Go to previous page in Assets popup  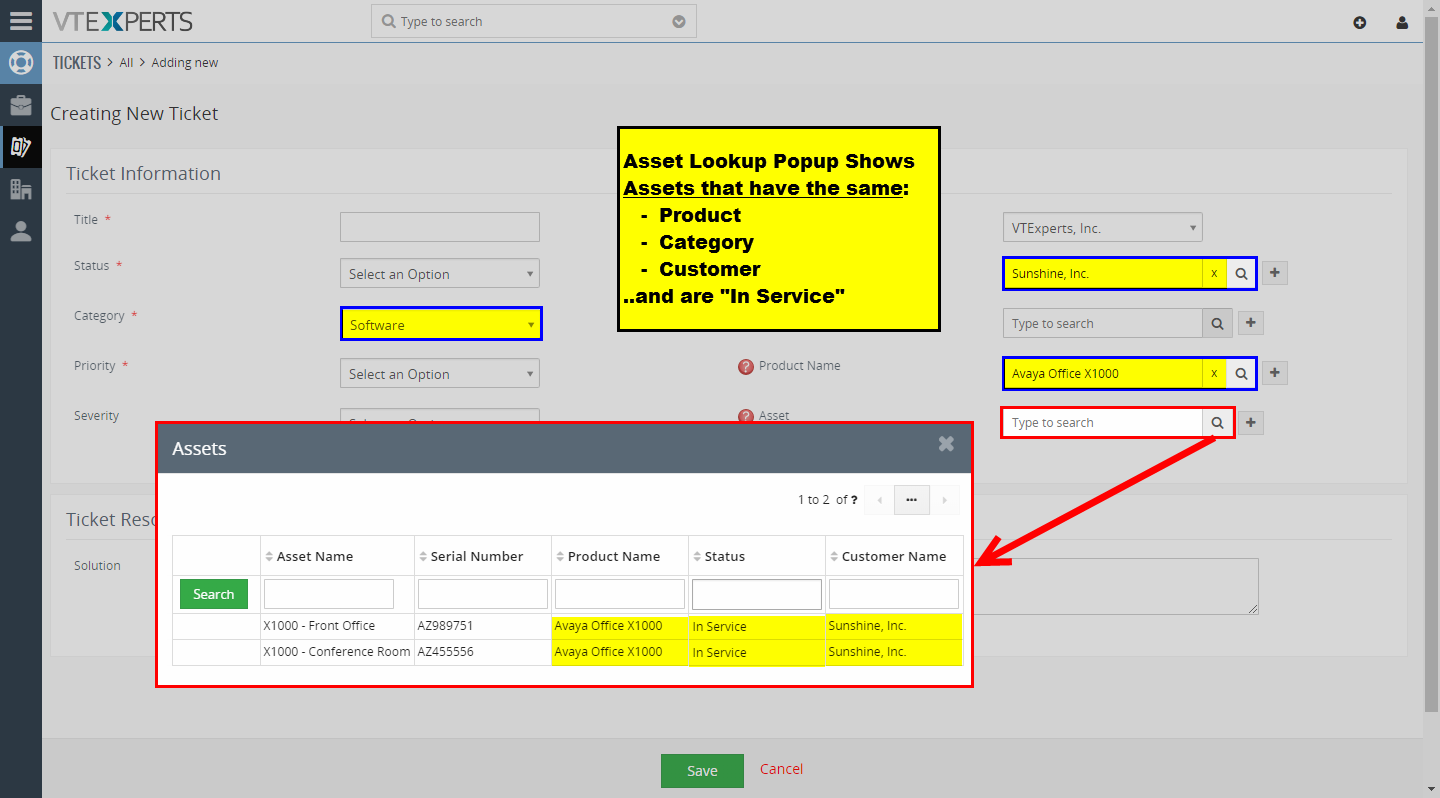879,500
